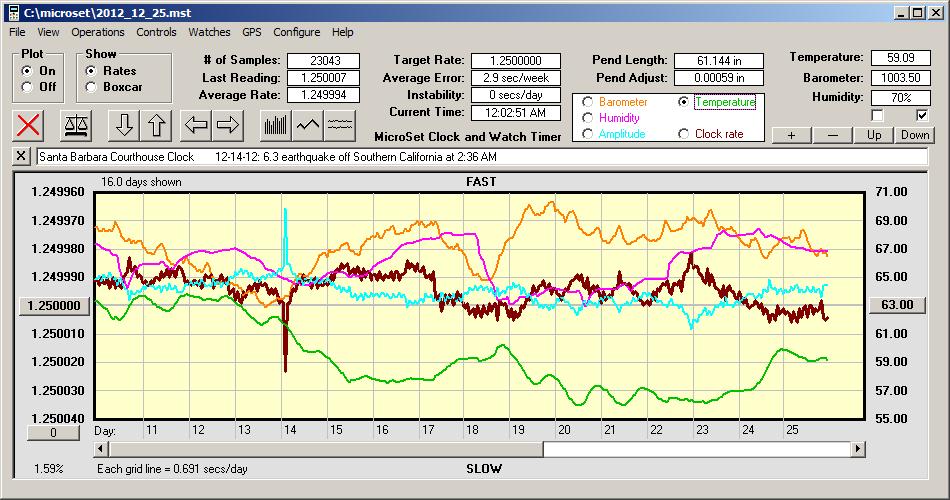Viewport: 950px width, 500px height.
Task: Click the Santa Barbara Courthouse Clock note field
Action: click(x=480, y=157)
